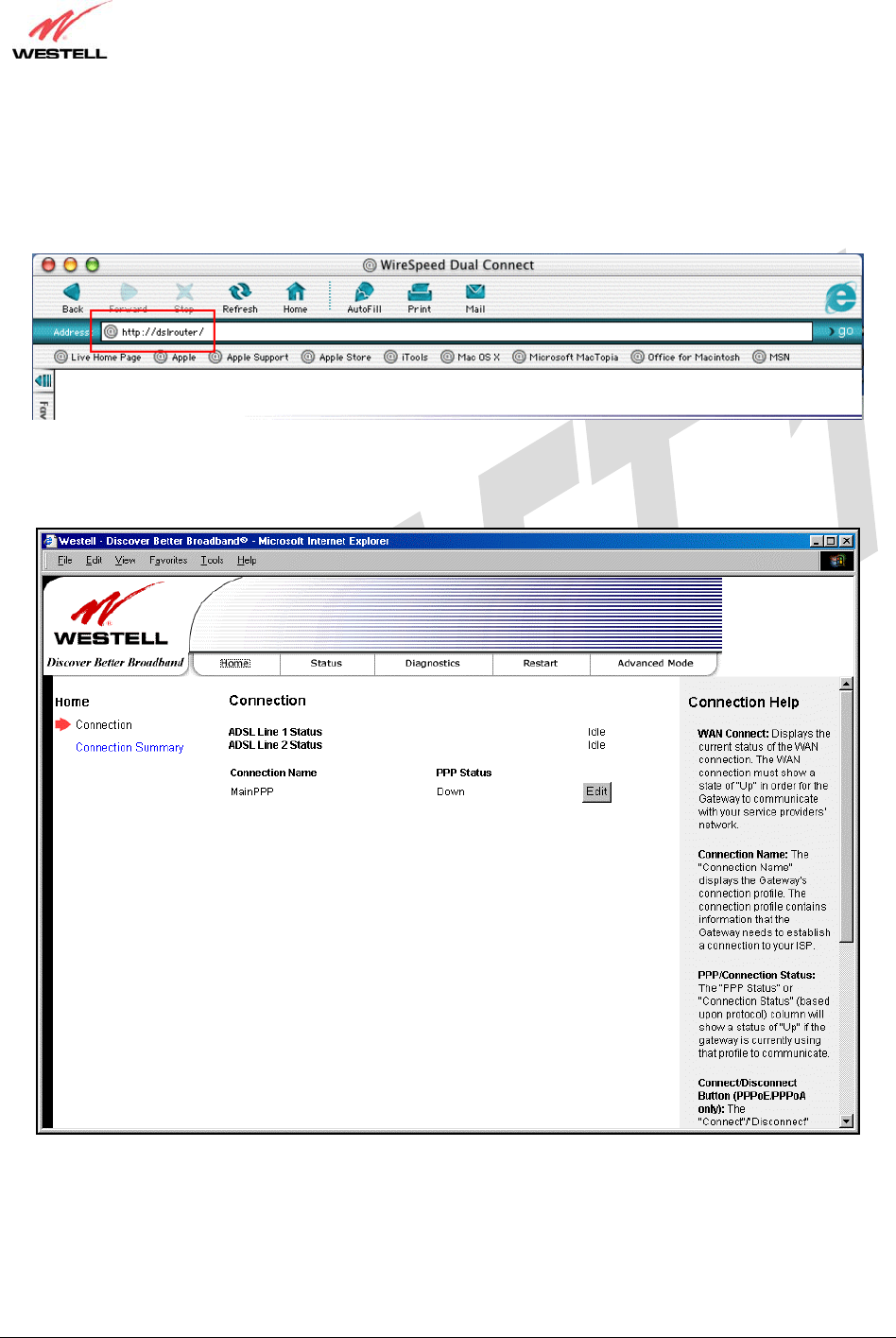Open the Edit menu in Internet Explorer
The height and width of the screenshot is (1338, 896).
(94, 561)
